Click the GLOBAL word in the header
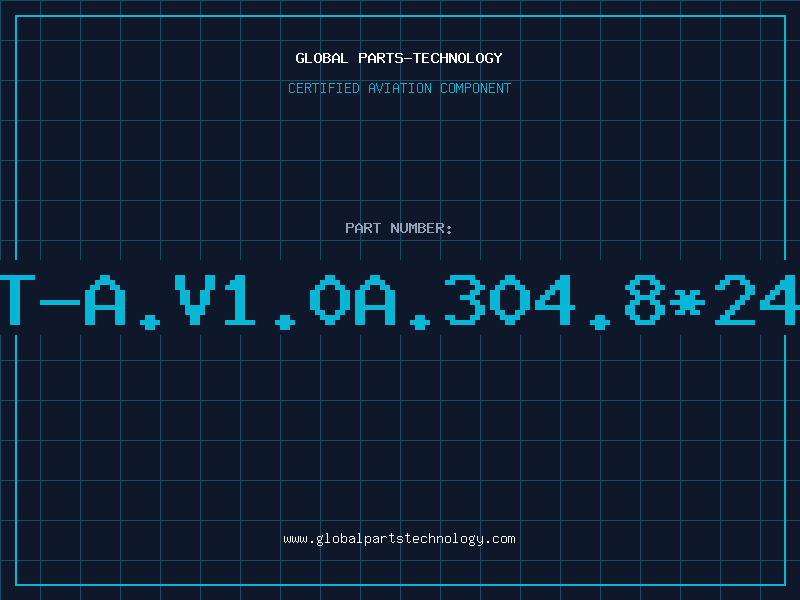Screen dimensions: 800x600 coord(321,58)
